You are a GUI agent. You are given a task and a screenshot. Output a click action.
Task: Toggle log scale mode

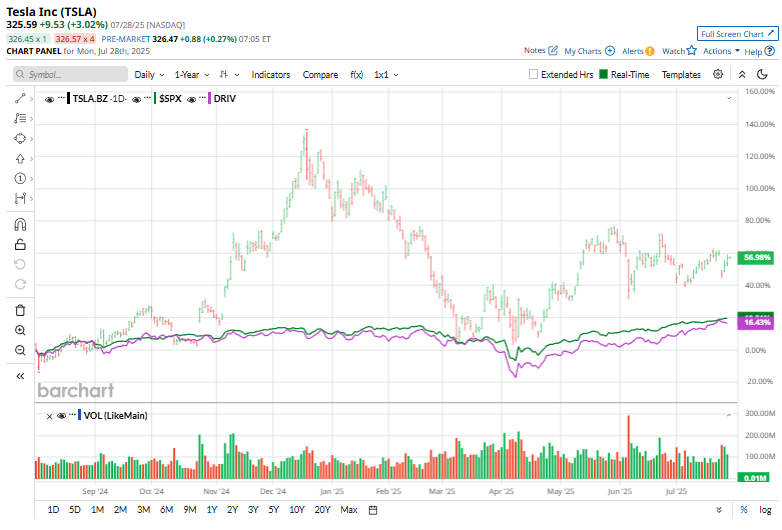(766, 510)
